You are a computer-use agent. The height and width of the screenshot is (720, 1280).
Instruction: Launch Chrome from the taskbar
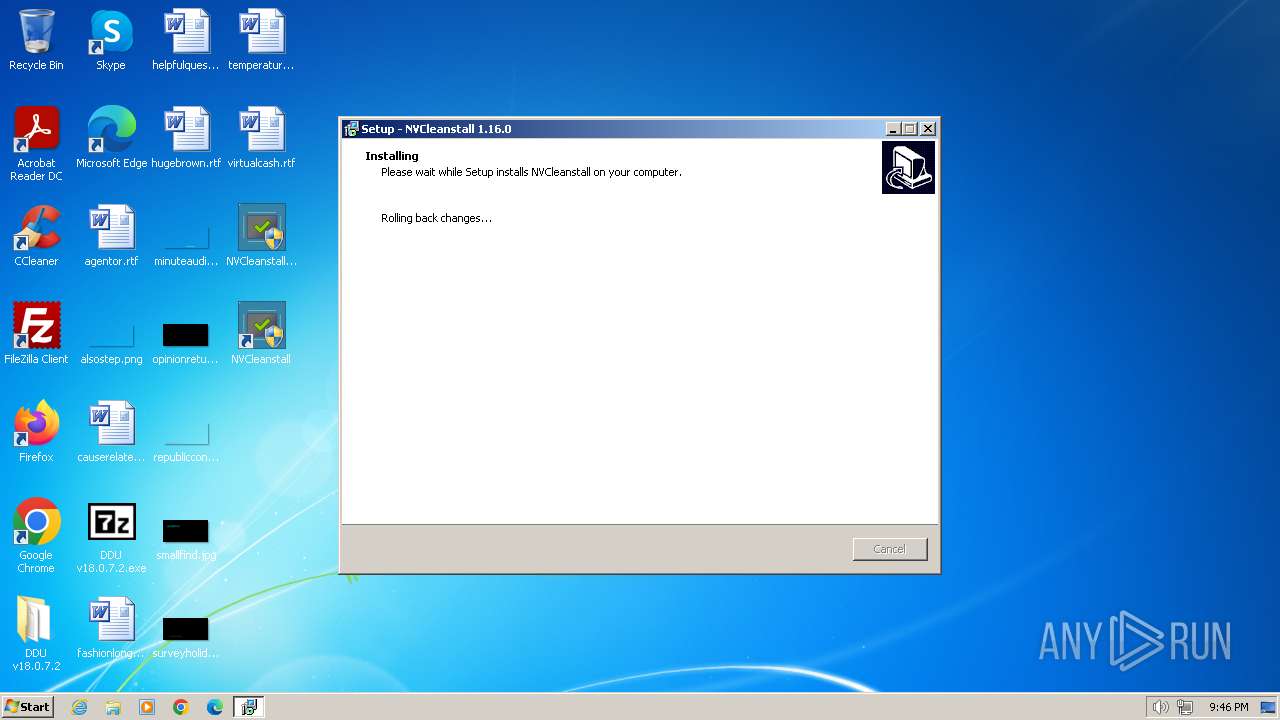click(181, 707)
